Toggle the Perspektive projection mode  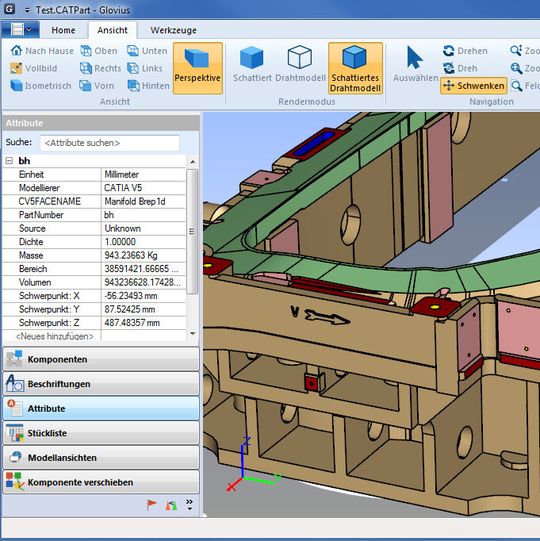pos(198,68)
